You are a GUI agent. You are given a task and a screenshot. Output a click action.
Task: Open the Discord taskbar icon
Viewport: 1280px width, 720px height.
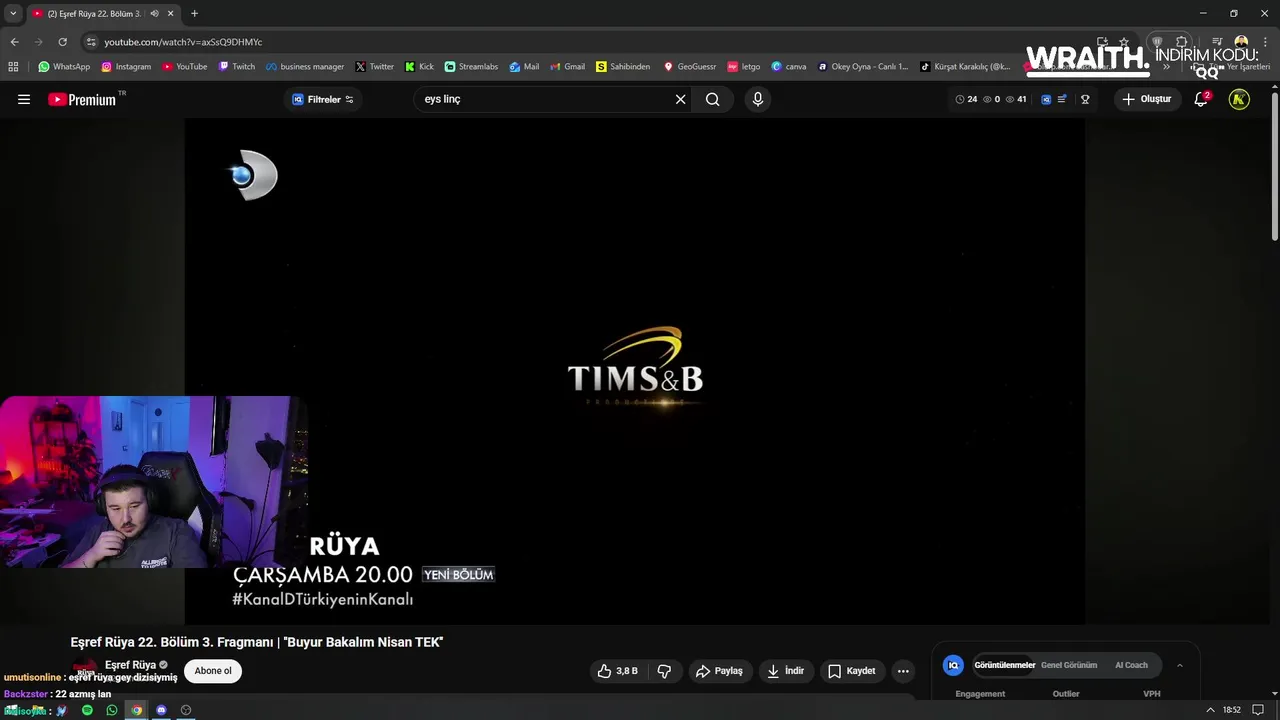coord(161,710)
